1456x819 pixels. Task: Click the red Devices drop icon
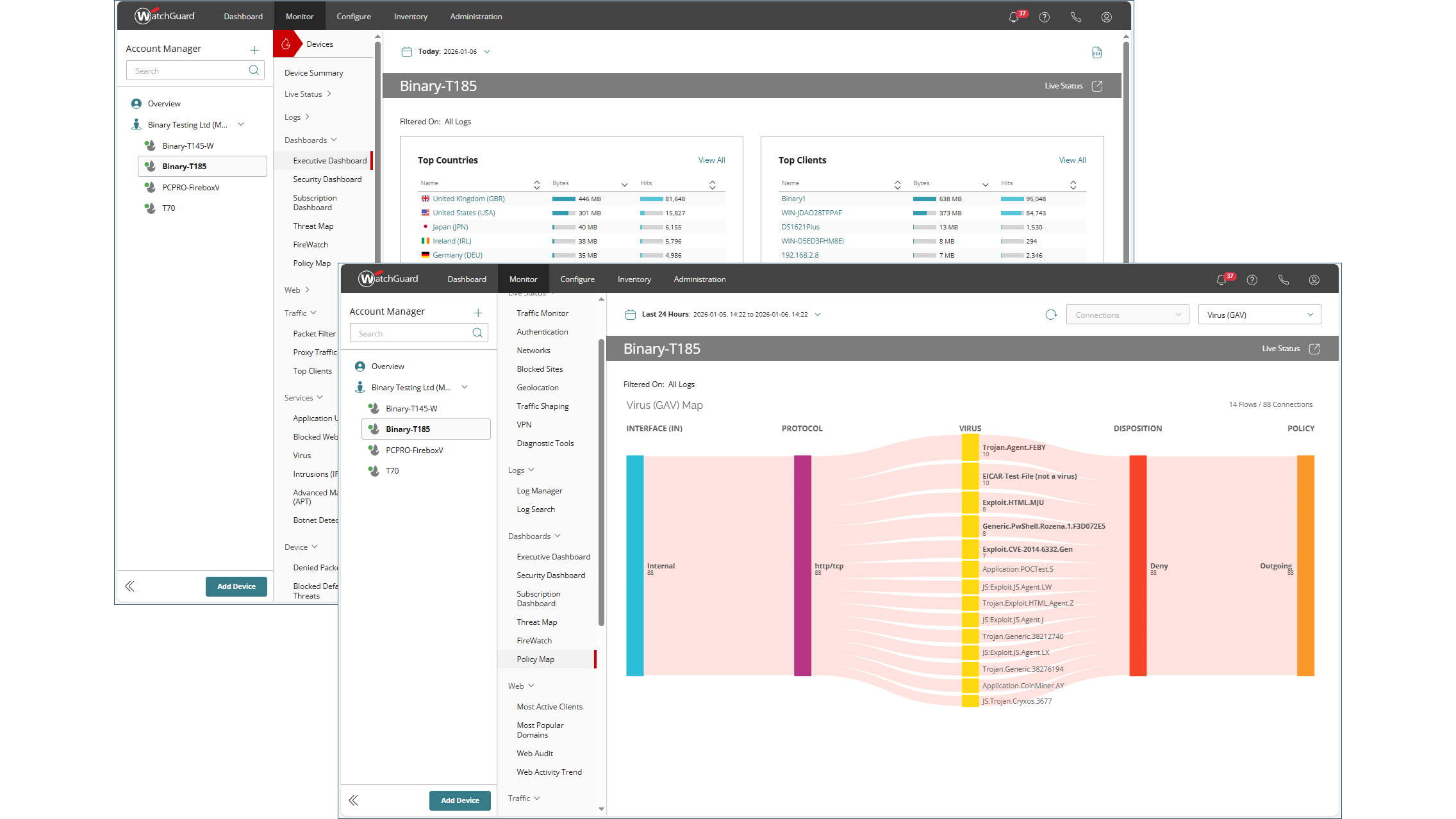287,44
